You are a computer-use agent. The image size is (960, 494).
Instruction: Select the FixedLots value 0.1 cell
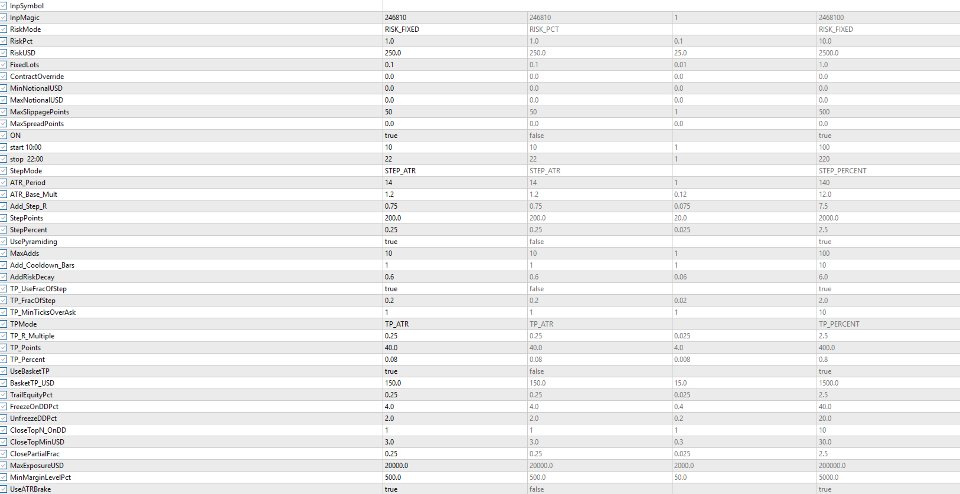[454, 64]
